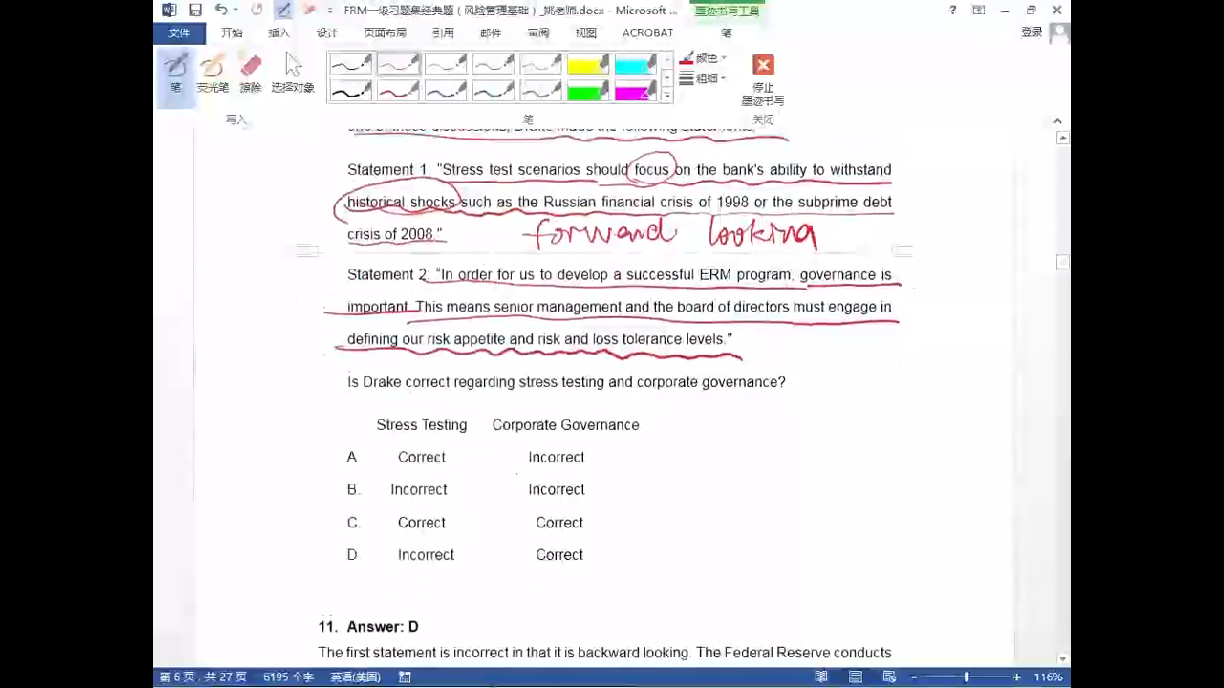Click the vertical scrollbar down arrow
The image size is (1224, 688).
1062,659
